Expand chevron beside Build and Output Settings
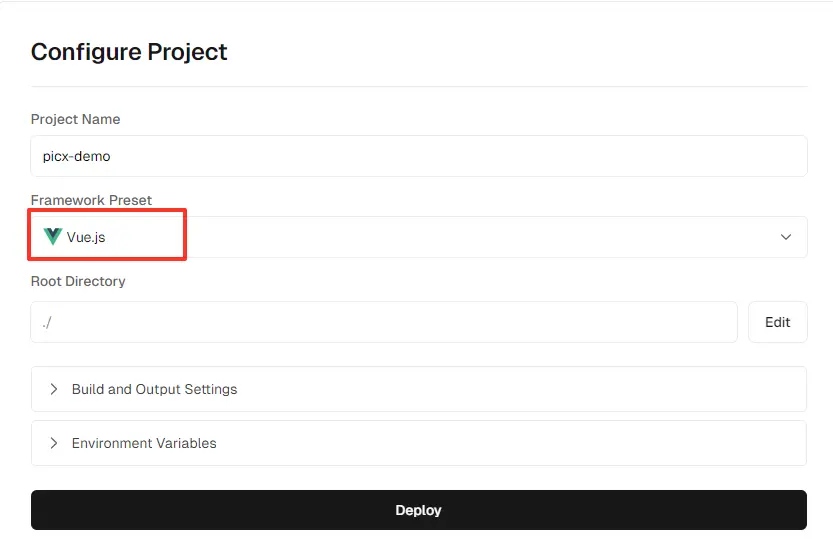 (x=54, y=389)
